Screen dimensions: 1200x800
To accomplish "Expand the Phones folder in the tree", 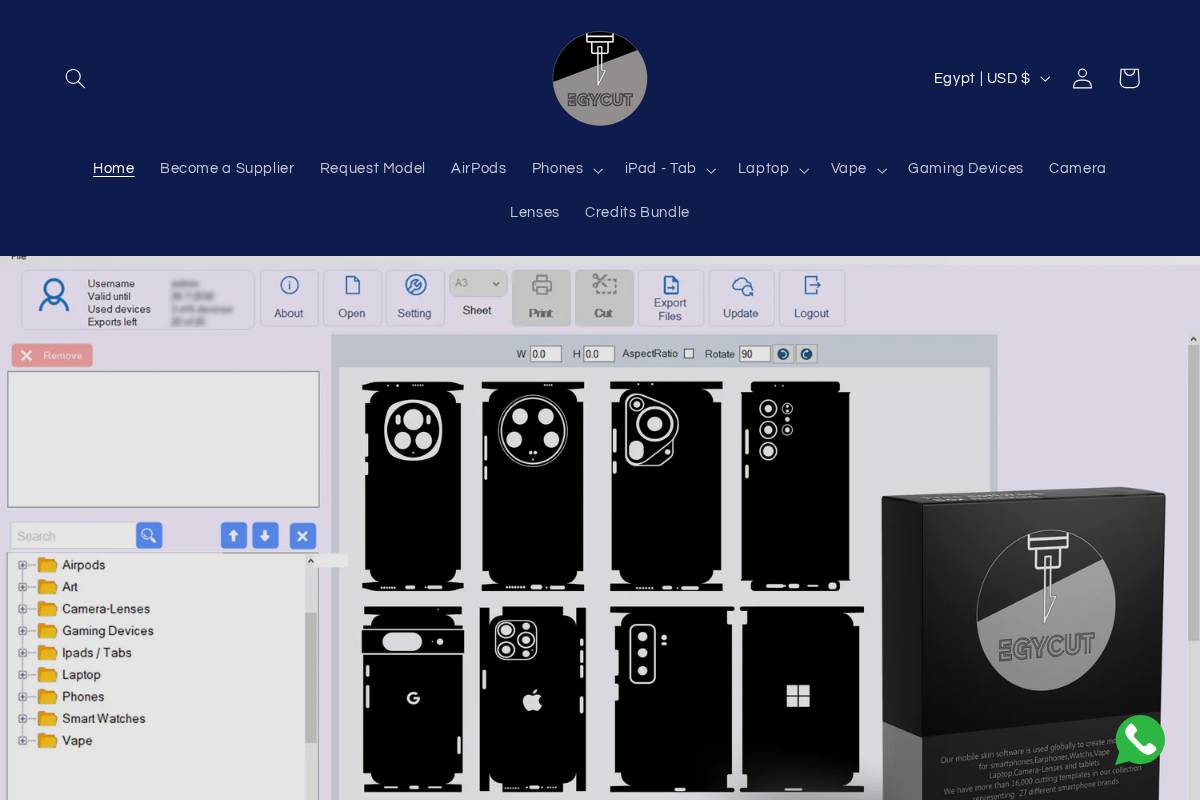I will [22, 697].
